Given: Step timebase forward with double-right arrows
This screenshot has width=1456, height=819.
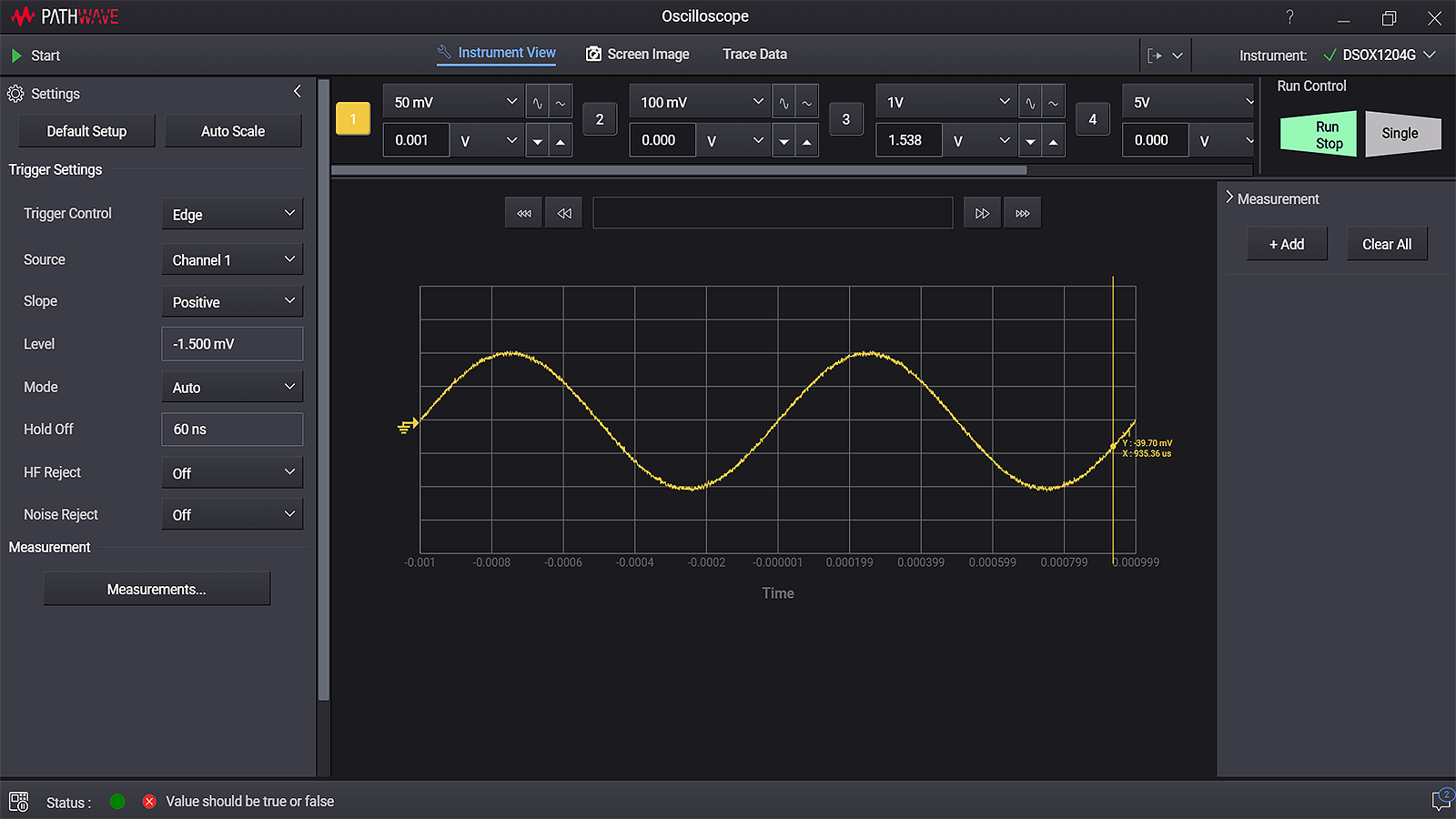Looking at the screenshot, I should point(982,213).
